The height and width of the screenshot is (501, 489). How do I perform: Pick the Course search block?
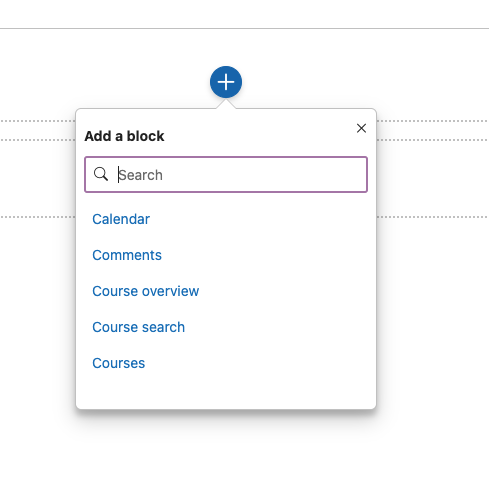click(139, 327)
